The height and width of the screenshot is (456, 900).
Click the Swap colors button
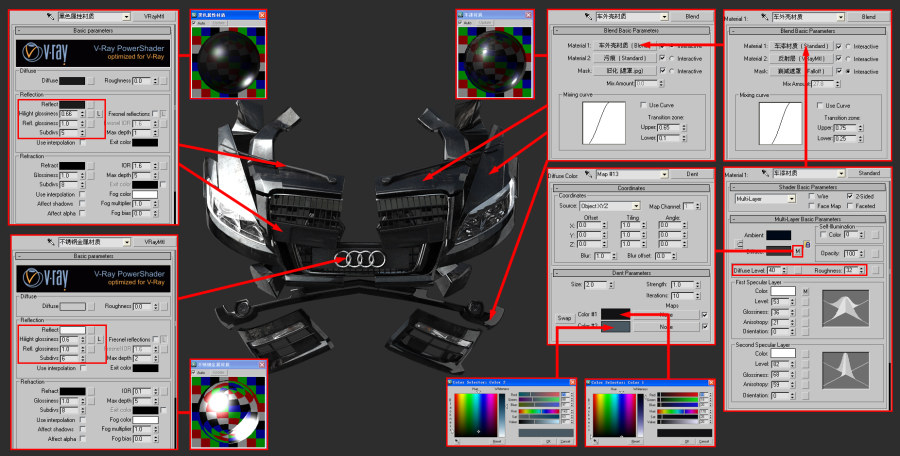click(x=564, y=318)
